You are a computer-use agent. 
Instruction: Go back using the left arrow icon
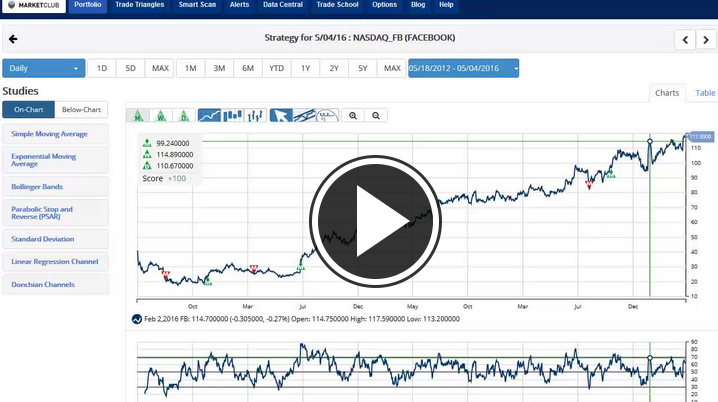click(x=13, y=40)
